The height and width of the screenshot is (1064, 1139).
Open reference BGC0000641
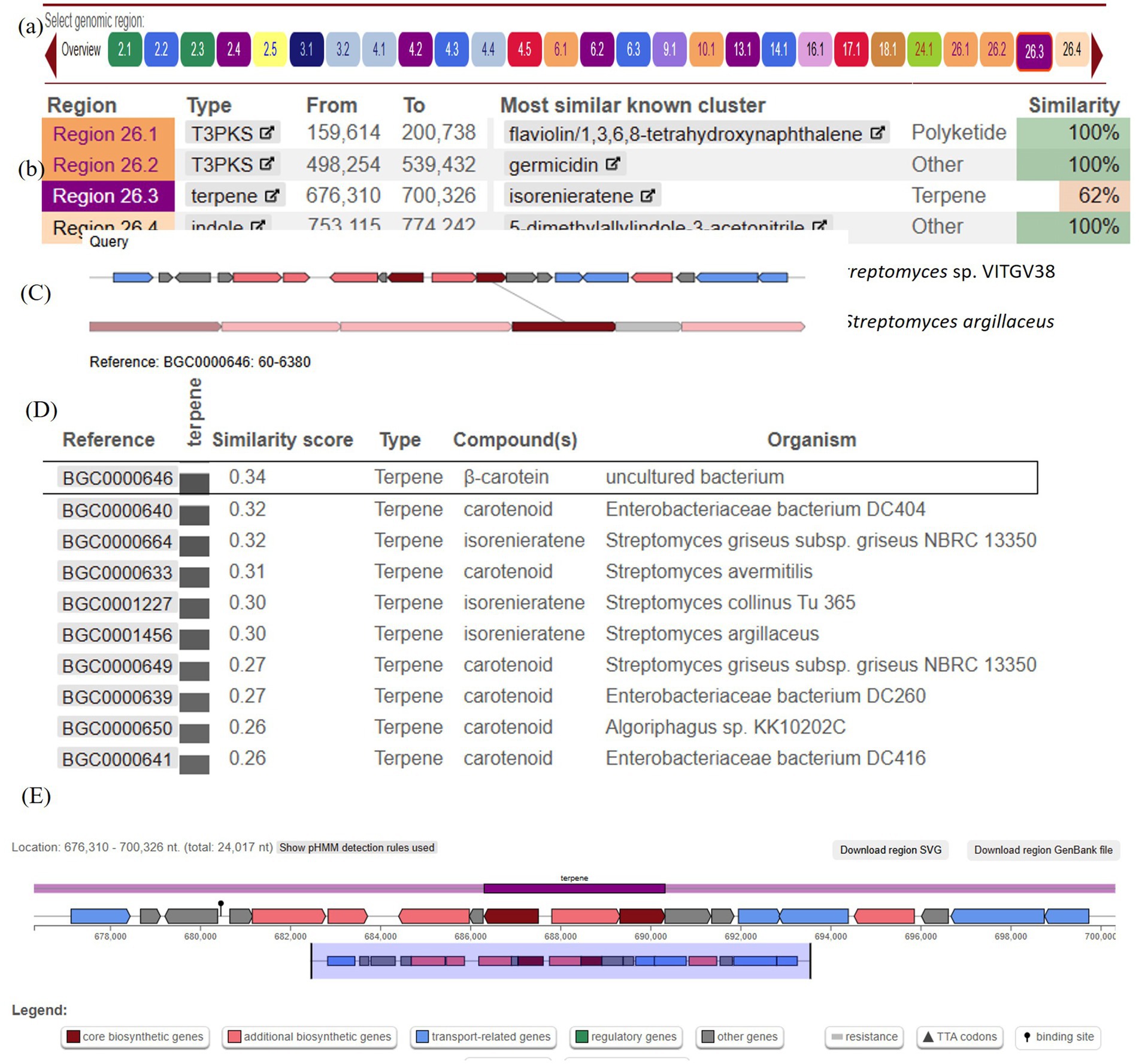pyautogui.click(x=118, y=759)
